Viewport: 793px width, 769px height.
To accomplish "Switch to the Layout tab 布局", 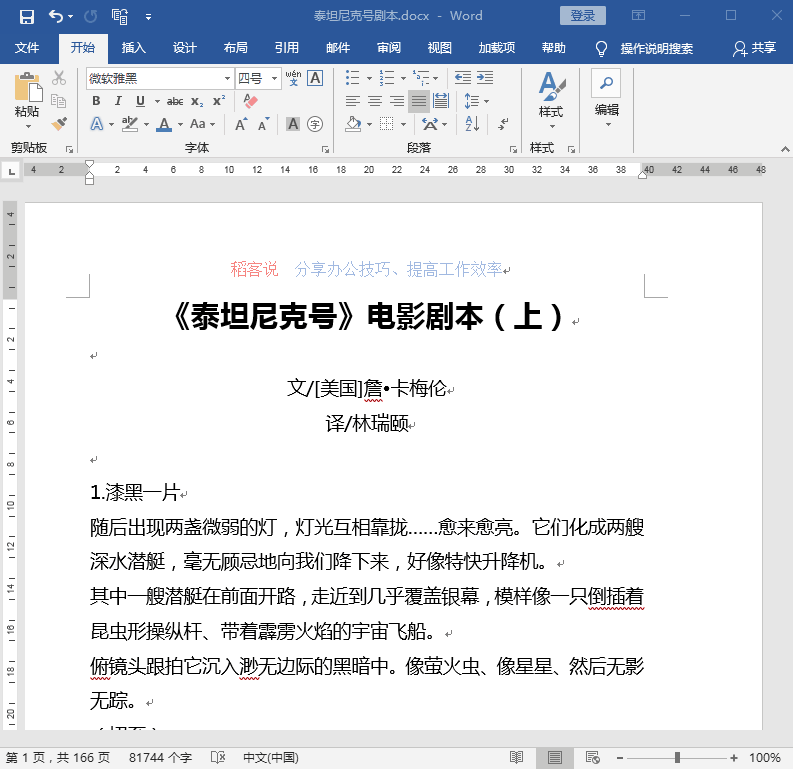I will coord(236,48).
